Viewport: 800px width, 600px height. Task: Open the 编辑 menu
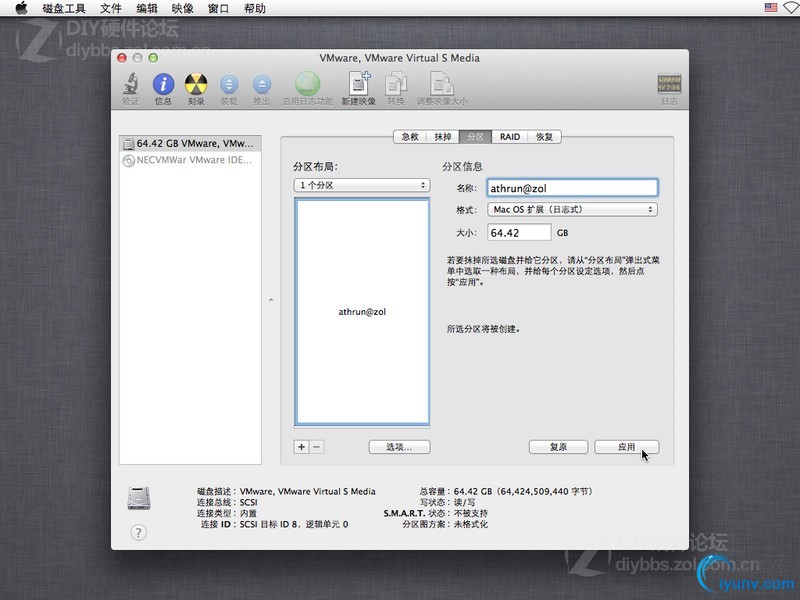[x=147, y=8]
